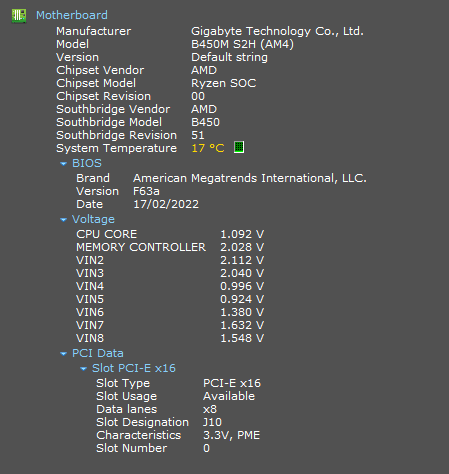Select the PCI Data heading
This screenshot has width=449, height=474.
click(x=98, y=353)
